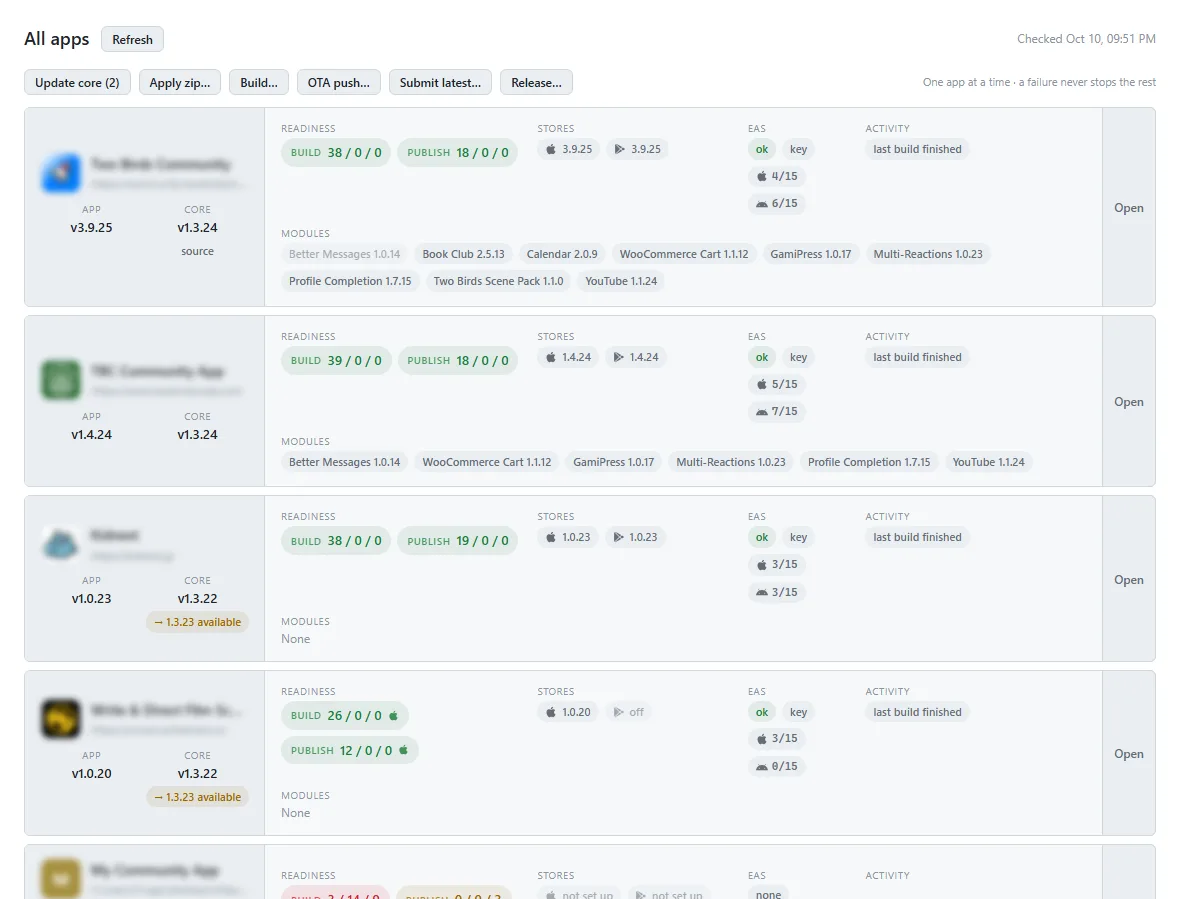Click Profile Completion 1.7.15 in second app

869,462
